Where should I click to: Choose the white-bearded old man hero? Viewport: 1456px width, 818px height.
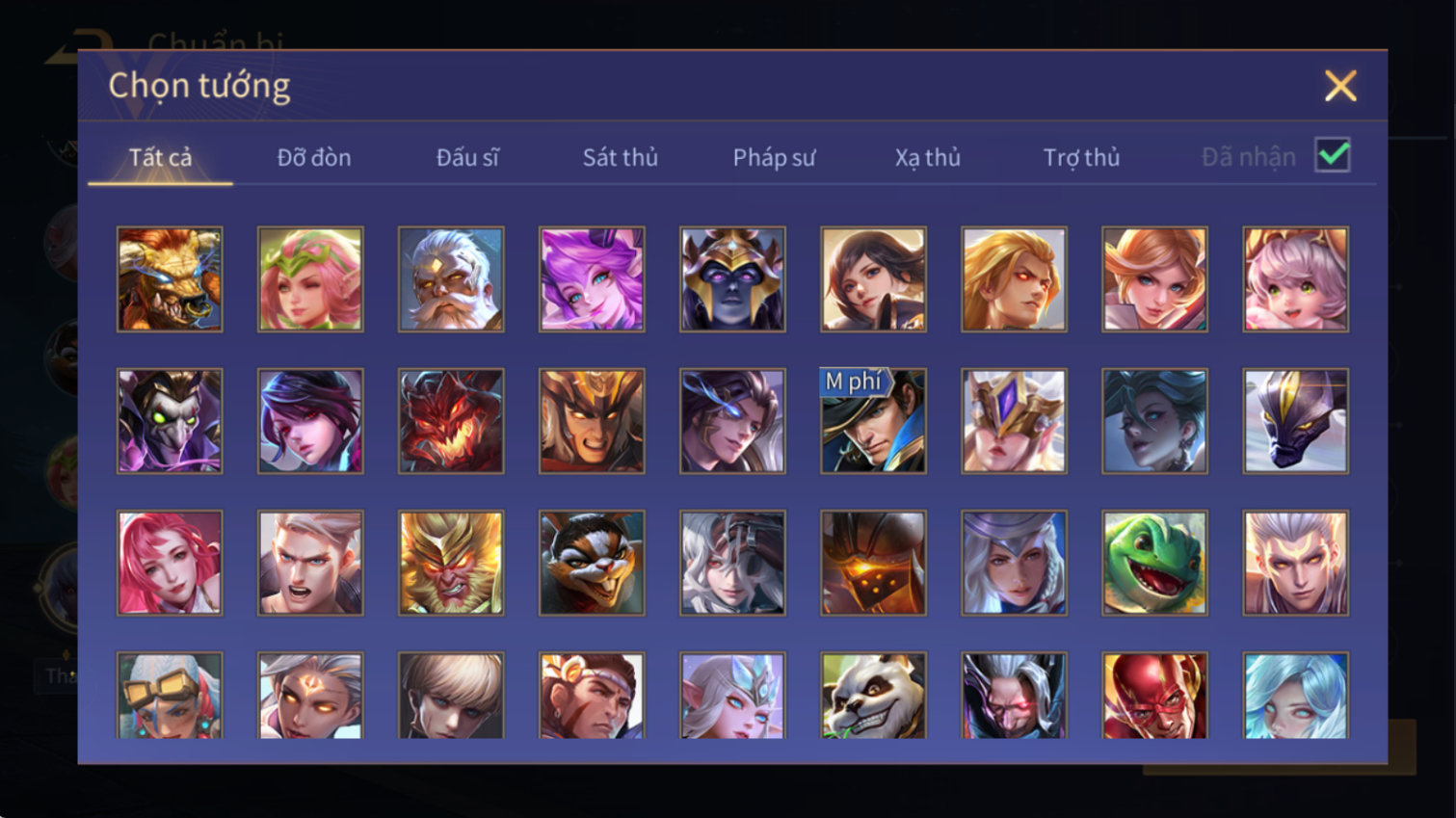pos(451,279)
